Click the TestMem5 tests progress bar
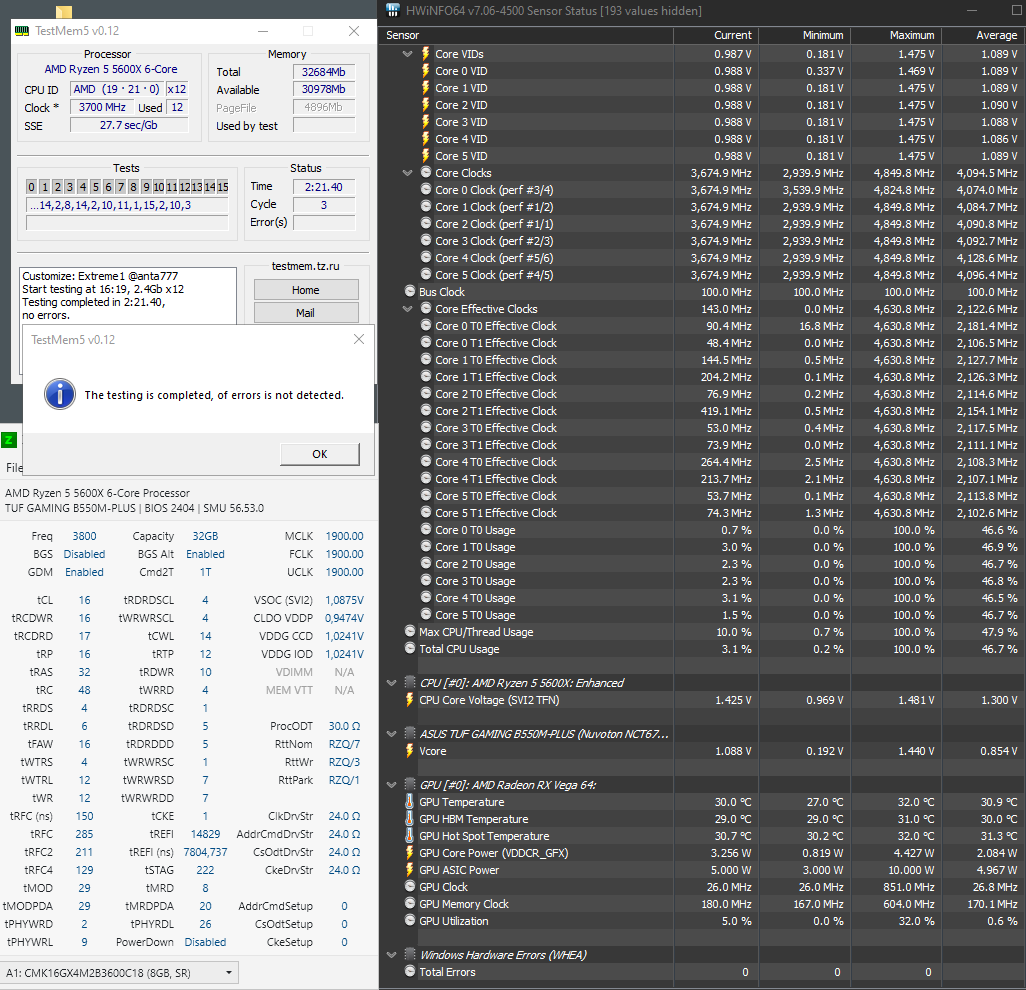 (127, 223)
